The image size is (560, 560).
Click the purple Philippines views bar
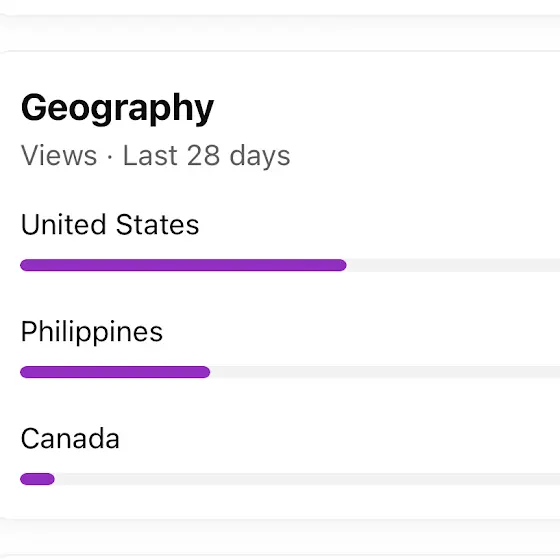(115, 372)
